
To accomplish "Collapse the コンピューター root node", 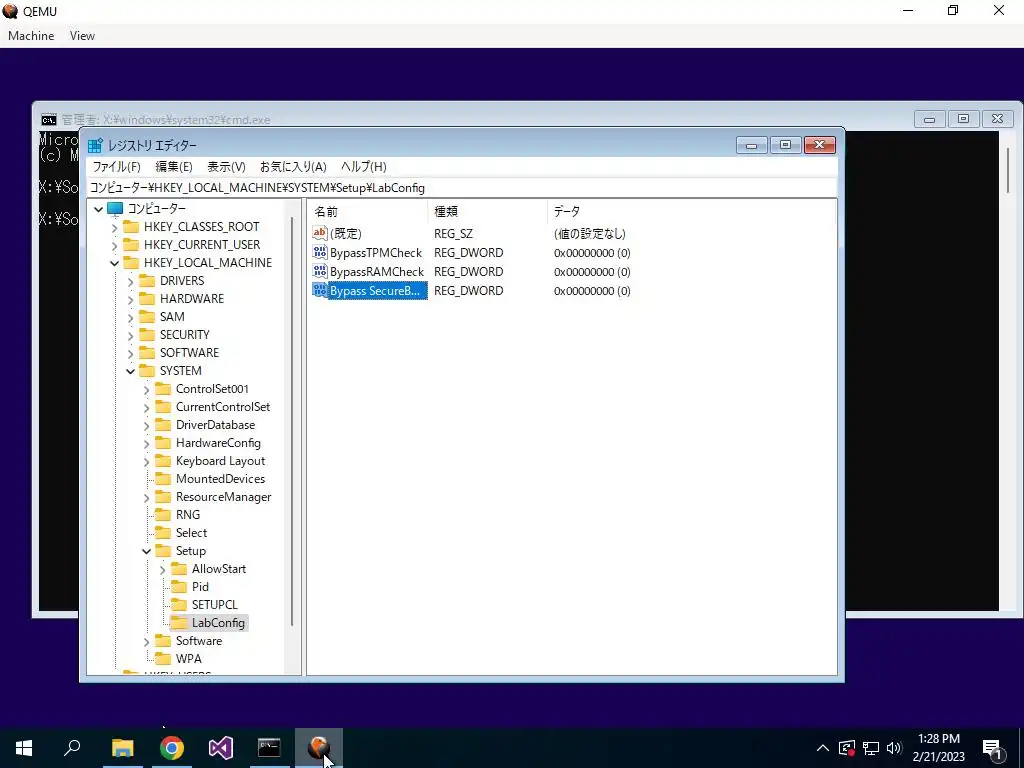I will tap(99, 209).
